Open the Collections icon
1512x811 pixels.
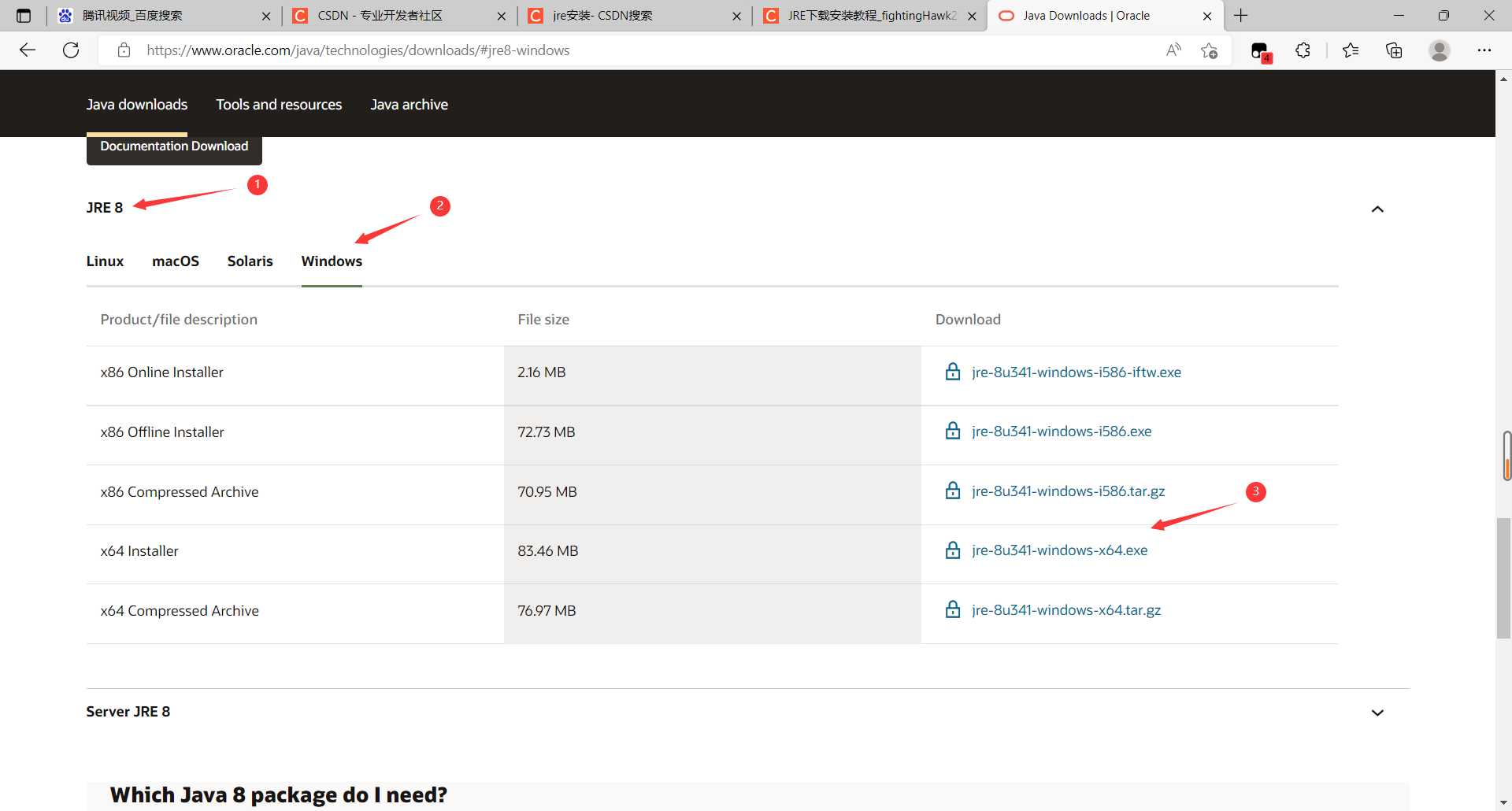coord(1394,50)
